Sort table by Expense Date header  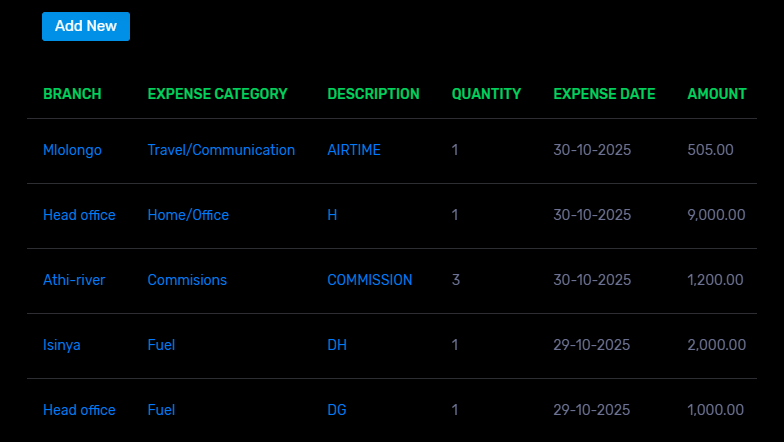(604, 94)
